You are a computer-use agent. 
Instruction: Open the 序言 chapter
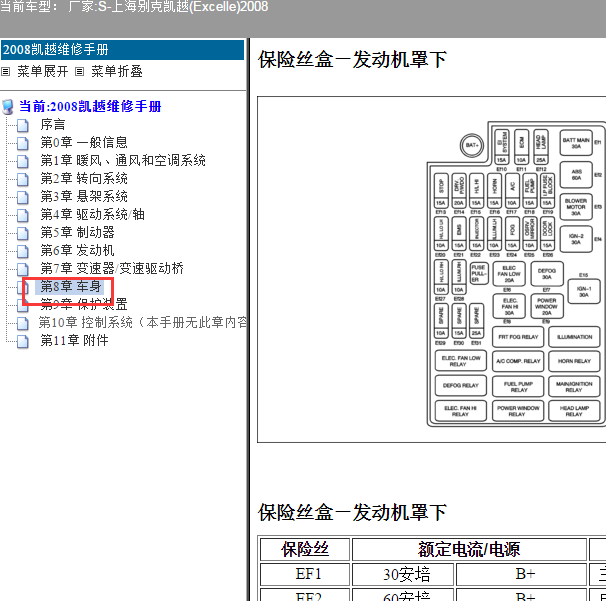click(53, 124)
